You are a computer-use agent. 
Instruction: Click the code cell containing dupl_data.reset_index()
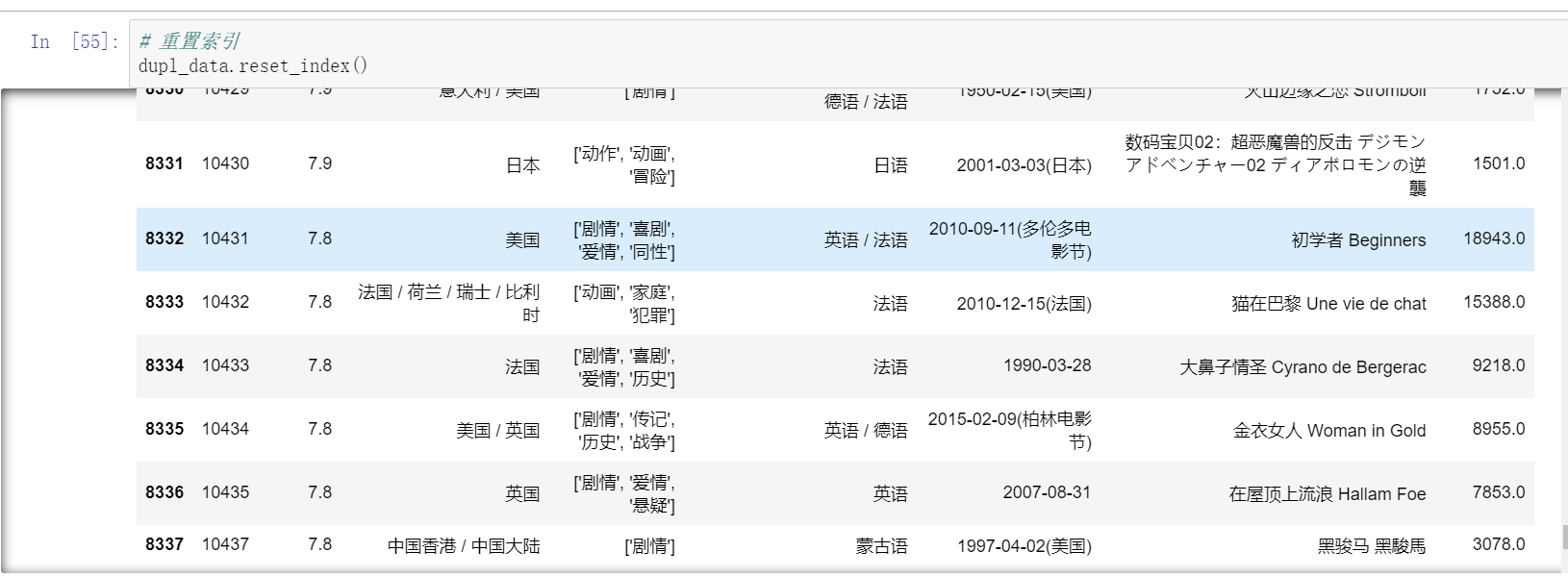click(847, 54)
